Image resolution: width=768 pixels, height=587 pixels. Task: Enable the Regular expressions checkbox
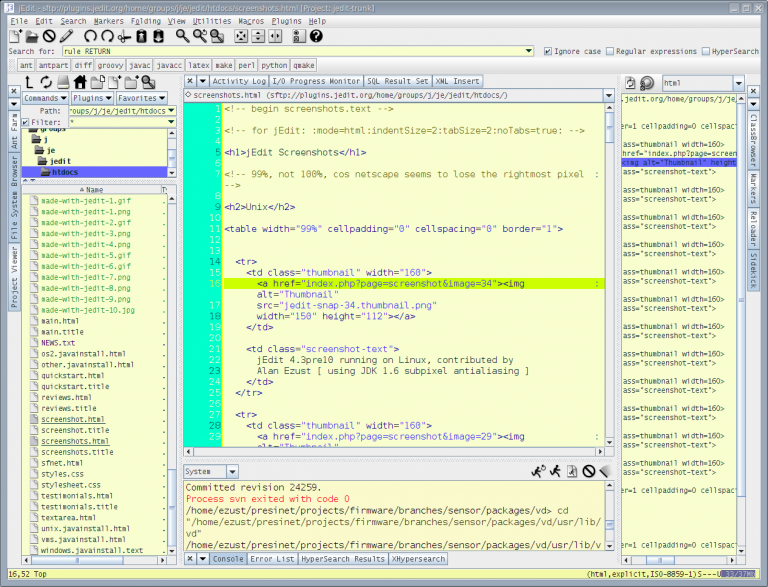[610, 51]
